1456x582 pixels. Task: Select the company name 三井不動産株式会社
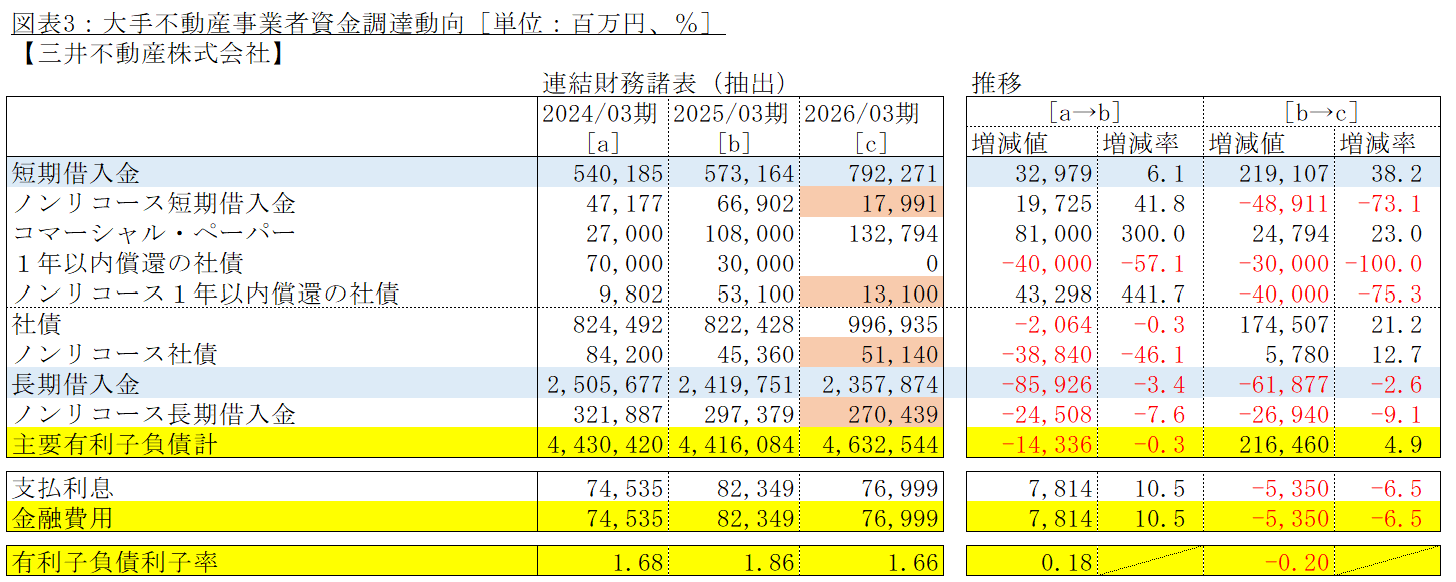click(x=153, y=52)
